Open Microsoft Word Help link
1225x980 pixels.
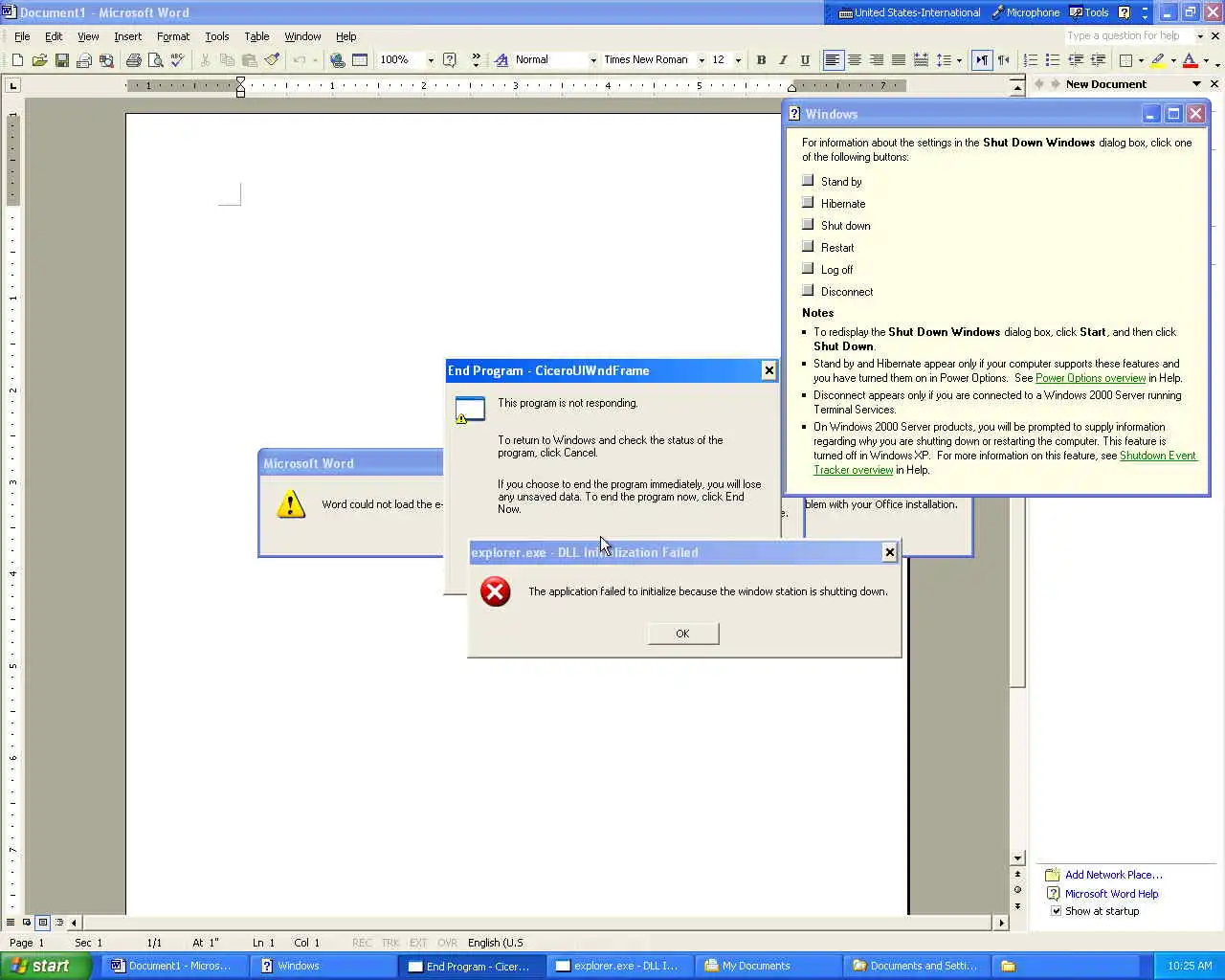(x=1111, y=894)
